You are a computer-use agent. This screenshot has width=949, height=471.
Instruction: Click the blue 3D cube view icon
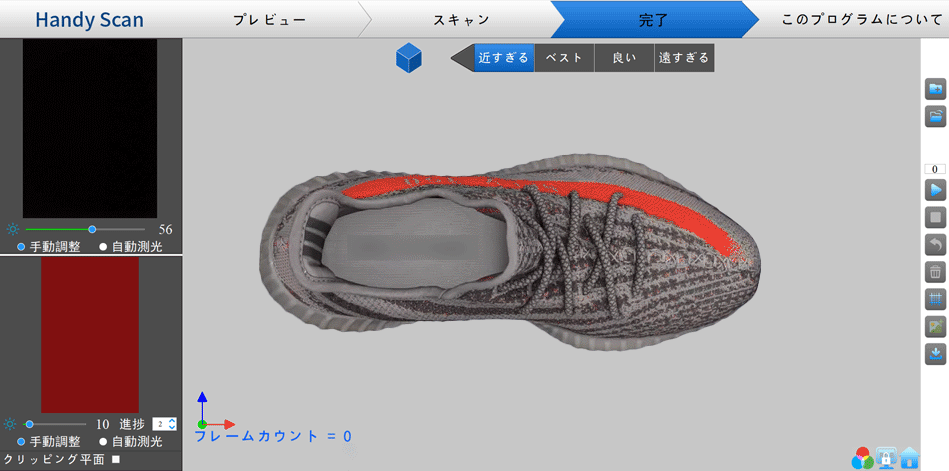point(408,58)
